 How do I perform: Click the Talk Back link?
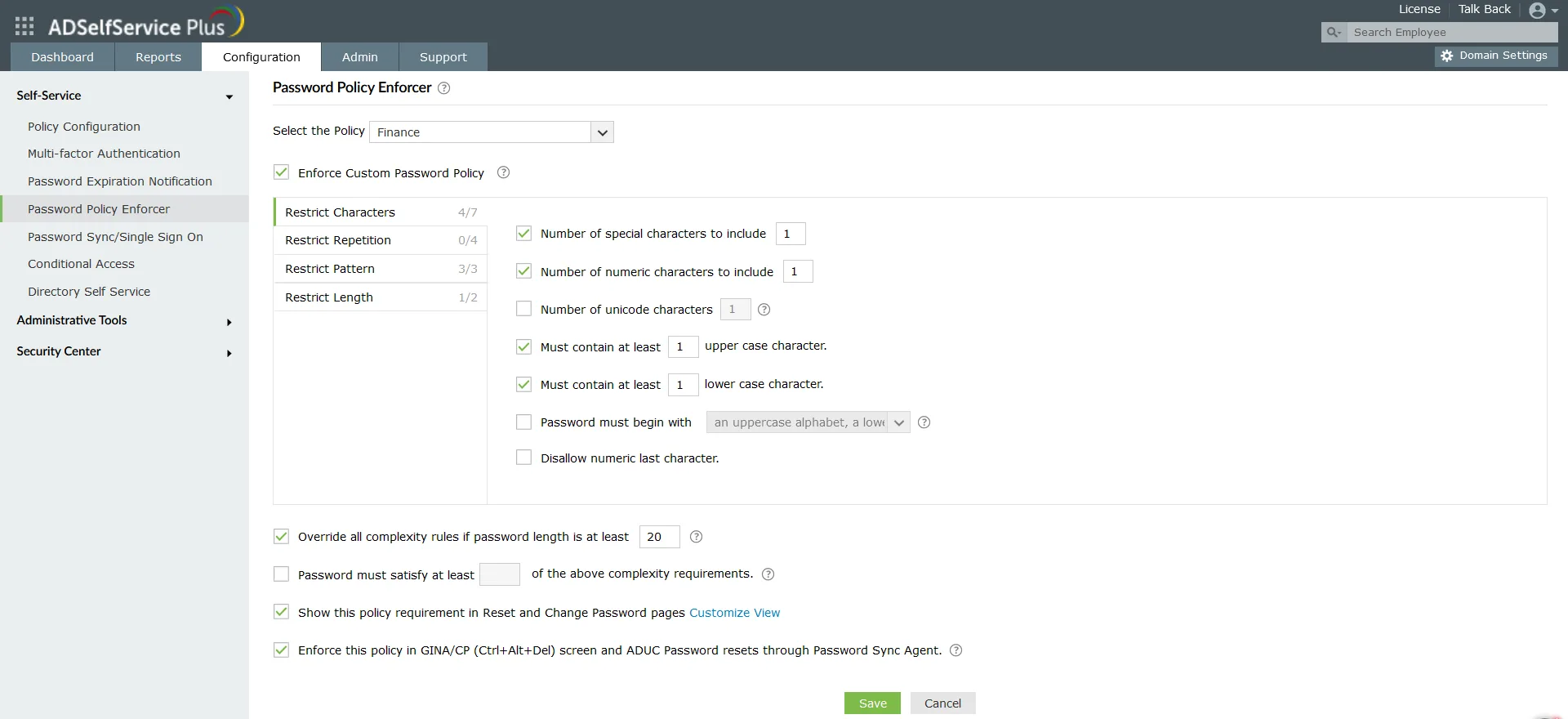[1485, 9]
